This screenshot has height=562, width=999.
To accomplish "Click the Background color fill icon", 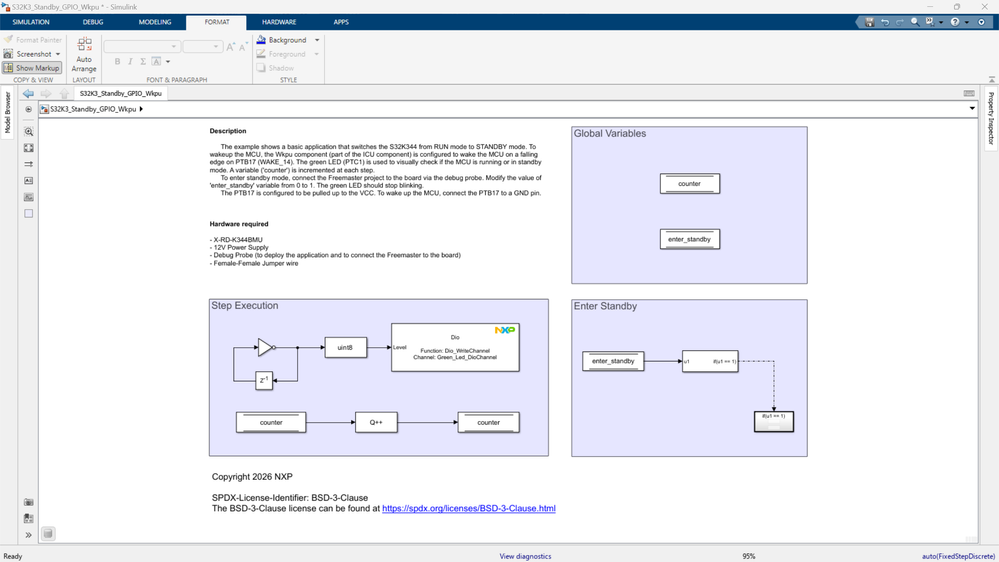I will click(261, 40).
